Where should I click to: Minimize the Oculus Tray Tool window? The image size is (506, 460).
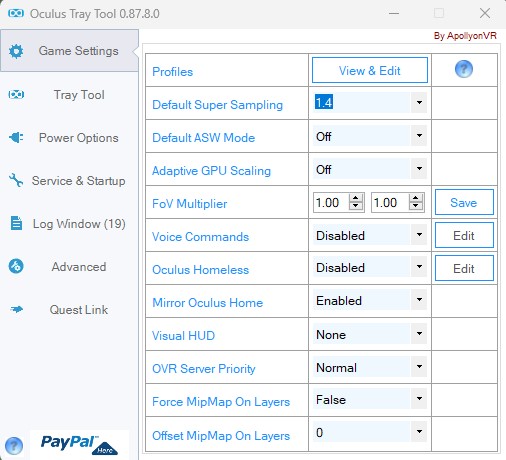tap(394, 14)
